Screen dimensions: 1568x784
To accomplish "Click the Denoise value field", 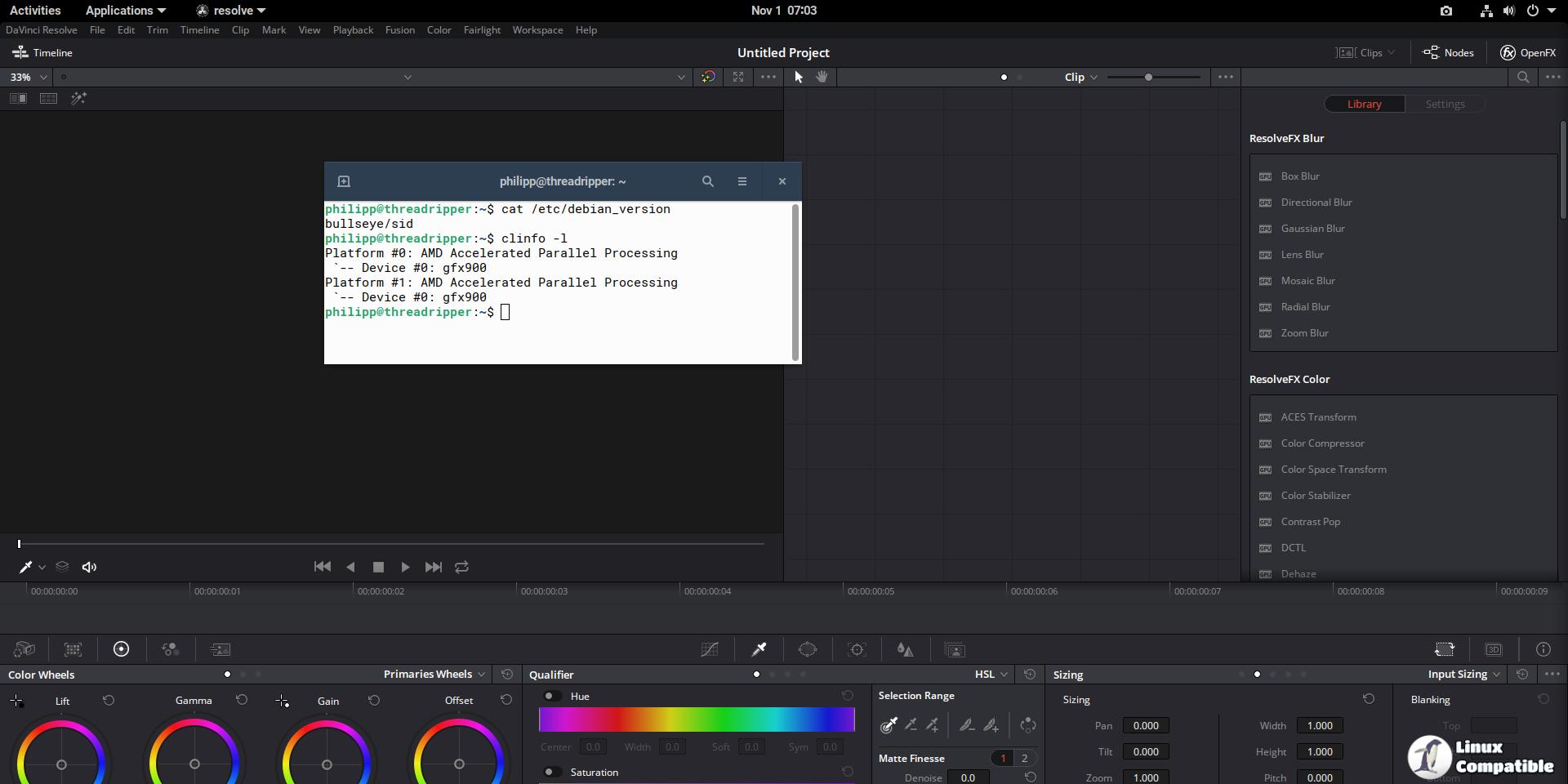I will tap(968, 777).
